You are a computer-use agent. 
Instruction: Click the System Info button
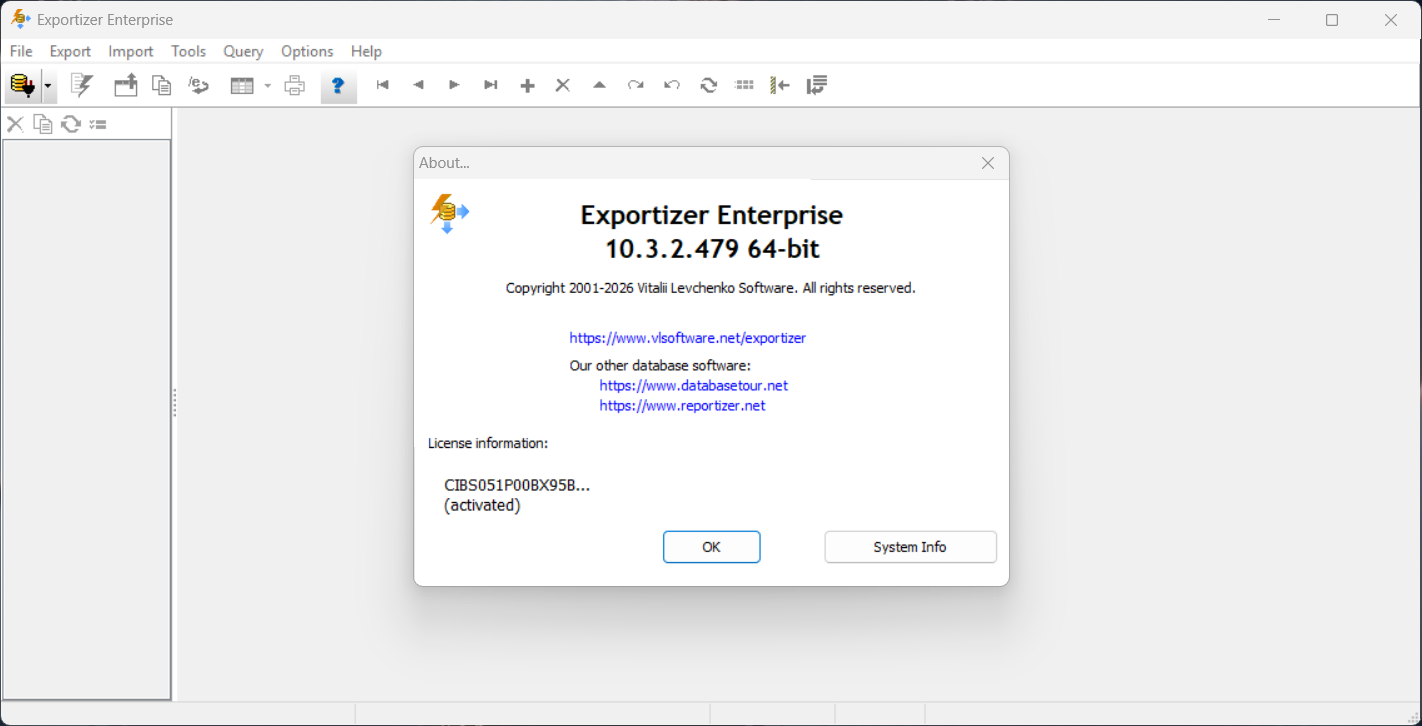[910, 547]
